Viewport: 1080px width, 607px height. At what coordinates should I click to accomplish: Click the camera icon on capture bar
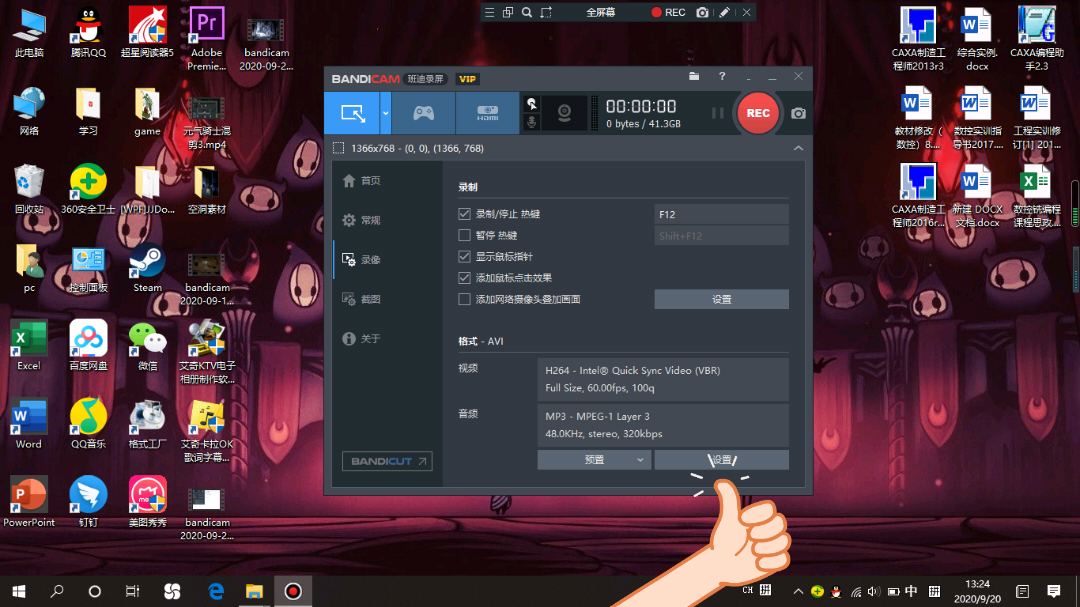702,12
